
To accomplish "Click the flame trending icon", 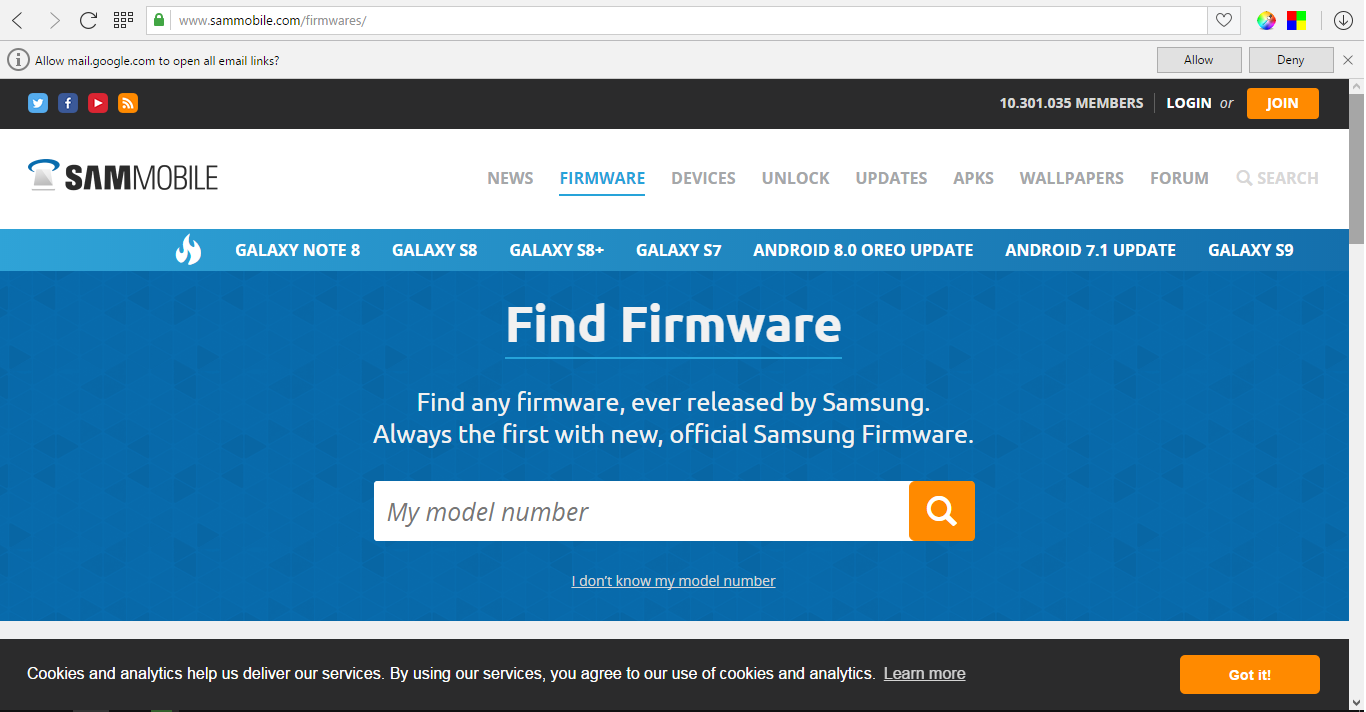I will (x=188, y=250).
